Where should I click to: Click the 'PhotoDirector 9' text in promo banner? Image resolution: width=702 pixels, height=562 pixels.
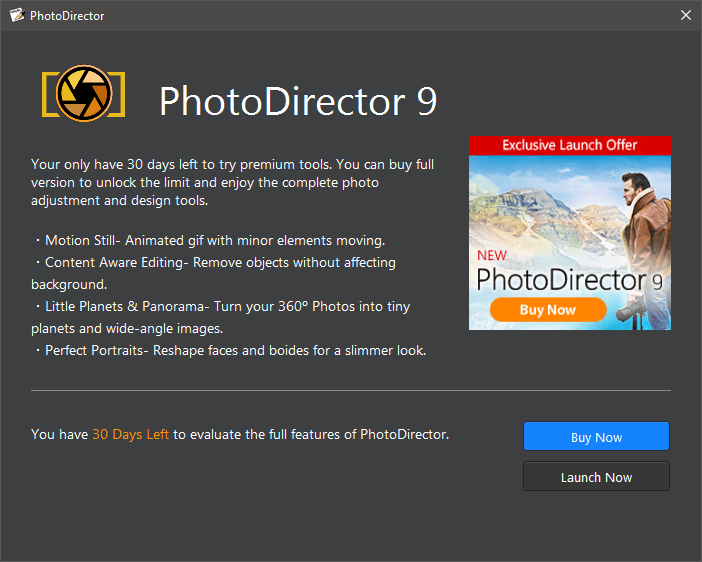[569, 280]
